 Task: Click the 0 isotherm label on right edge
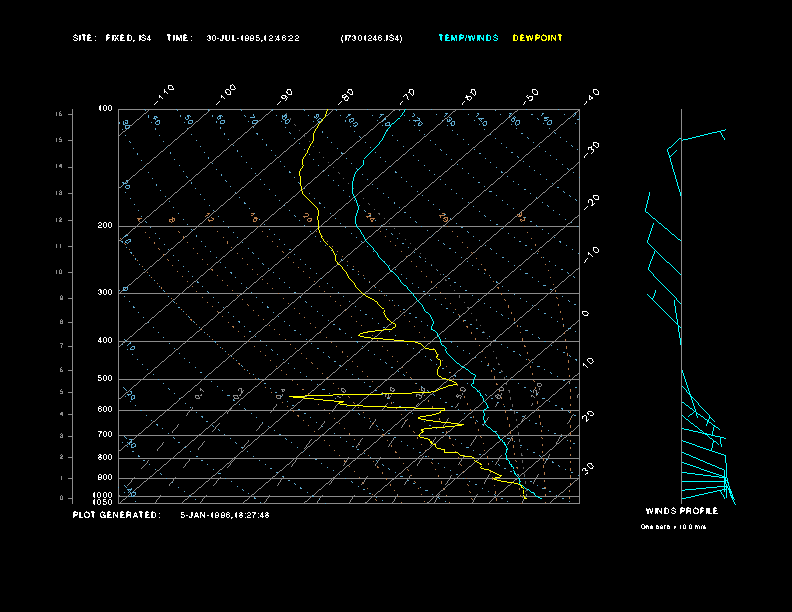click(586, 314)
